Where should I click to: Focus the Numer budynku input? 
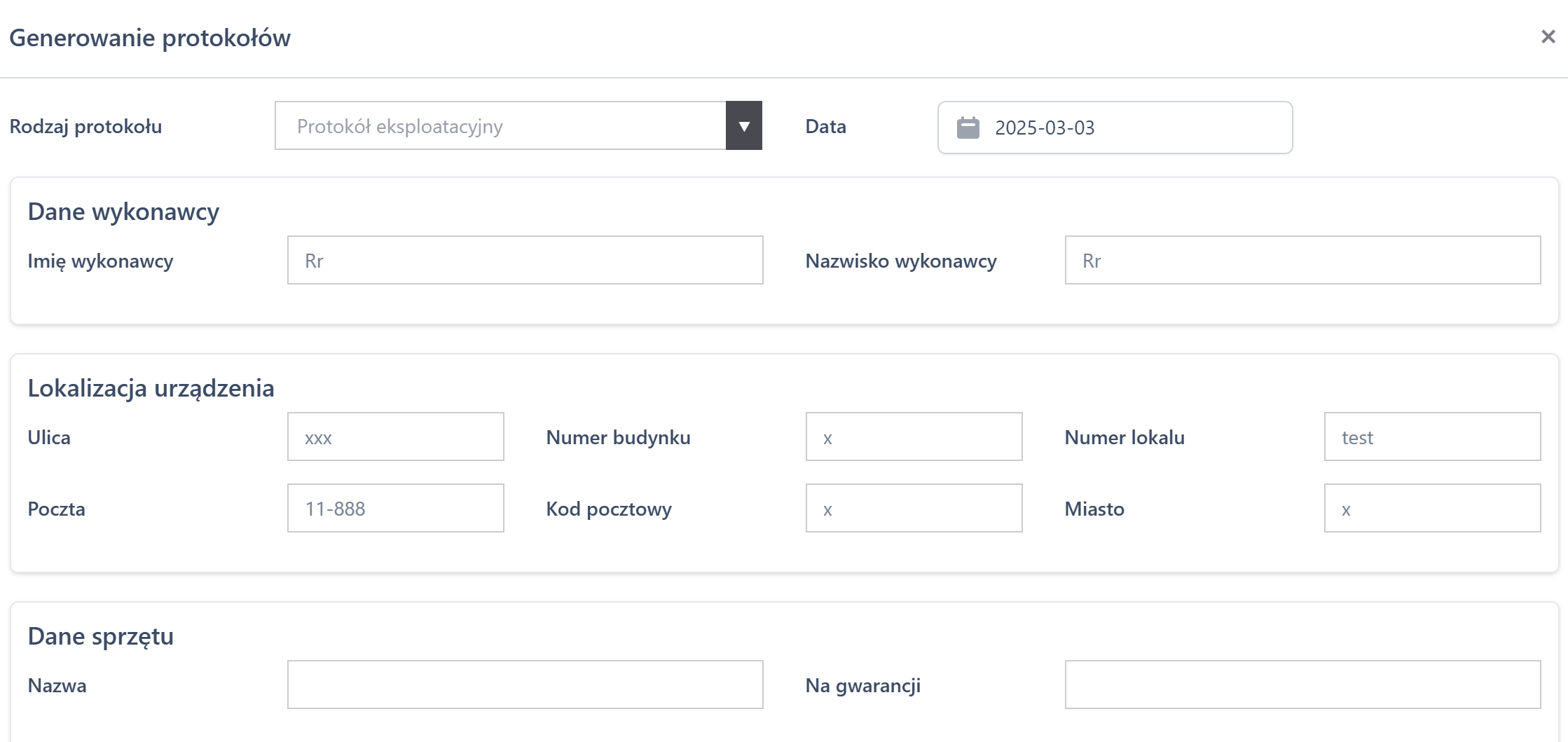tap(914, 437)
